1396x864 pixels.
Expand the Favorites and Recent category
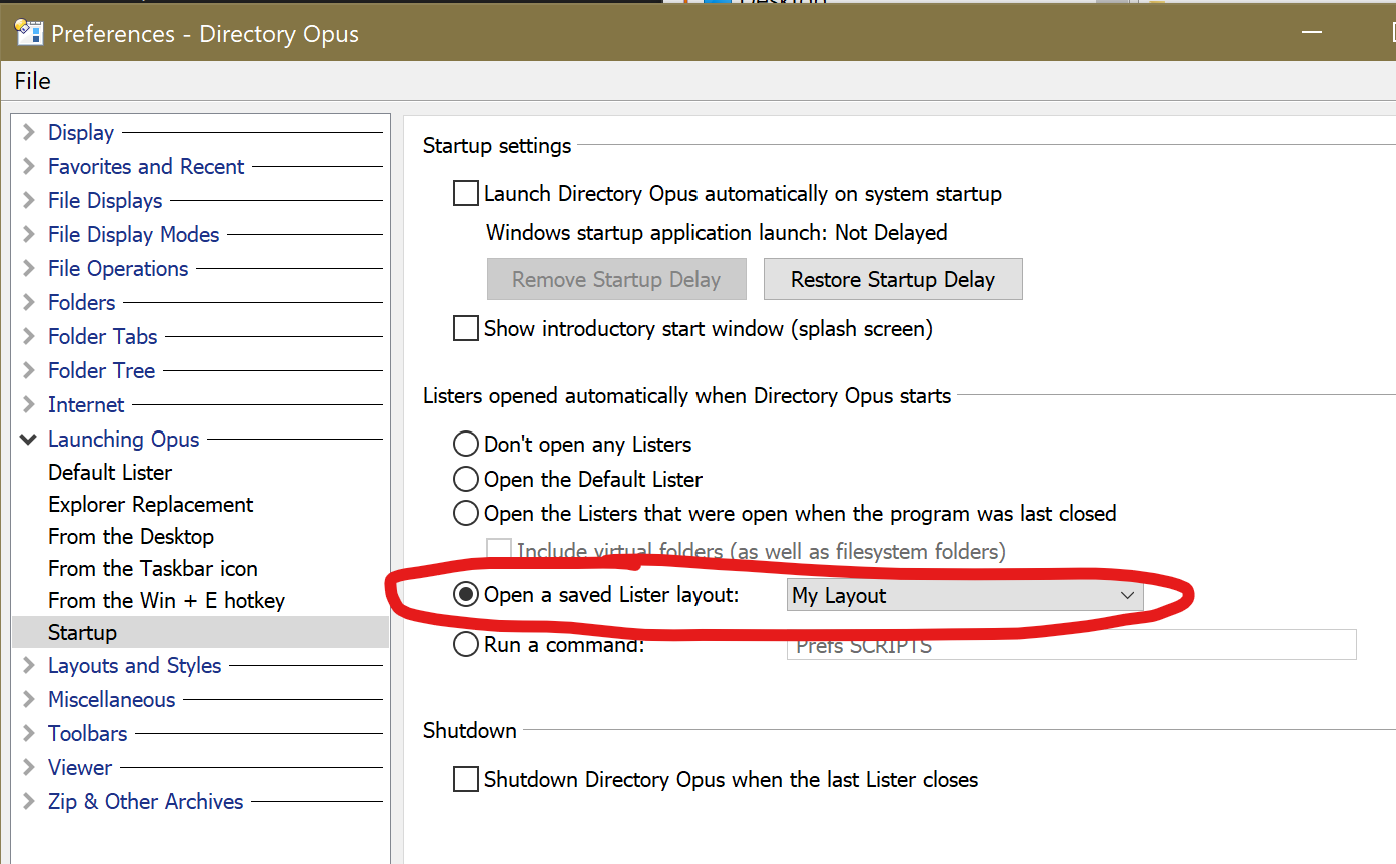[28, 167]
